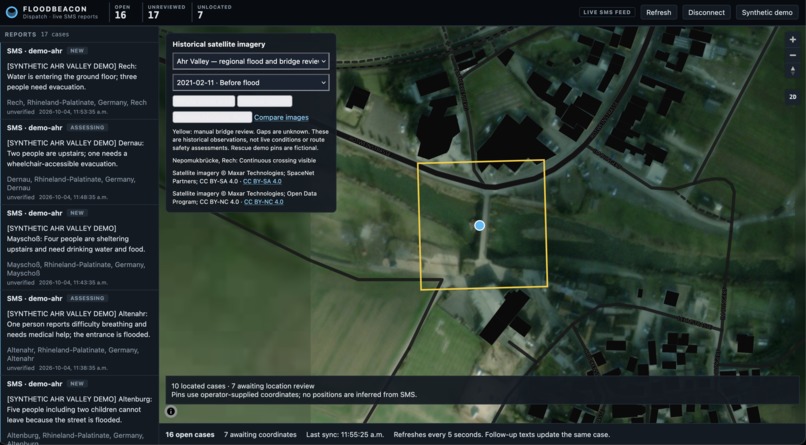Open the Altenburg flooded street report

click(x=79, y=411)
